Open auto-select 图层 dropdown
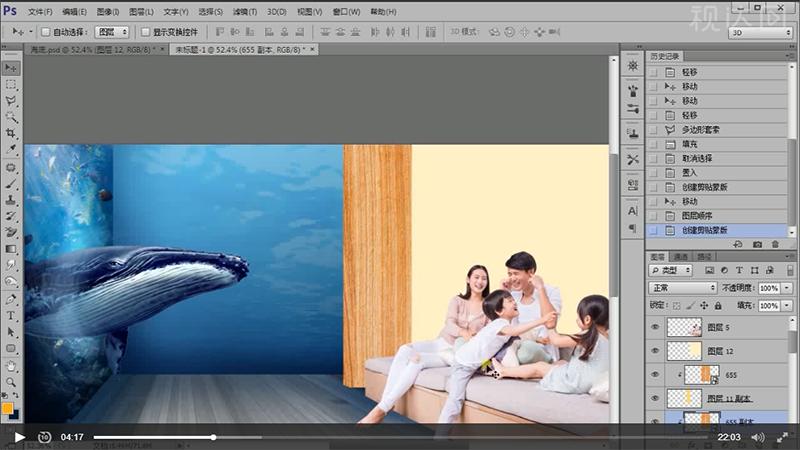This screenshot has width=800, height=450. 112,32
